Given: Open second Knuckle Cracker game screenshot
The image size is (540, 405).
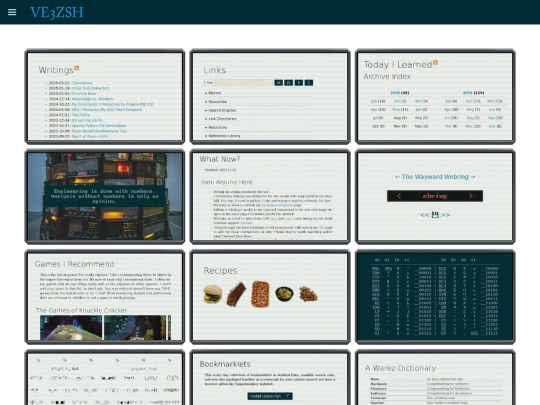Looking at the screenshot, I should point(135,327).
